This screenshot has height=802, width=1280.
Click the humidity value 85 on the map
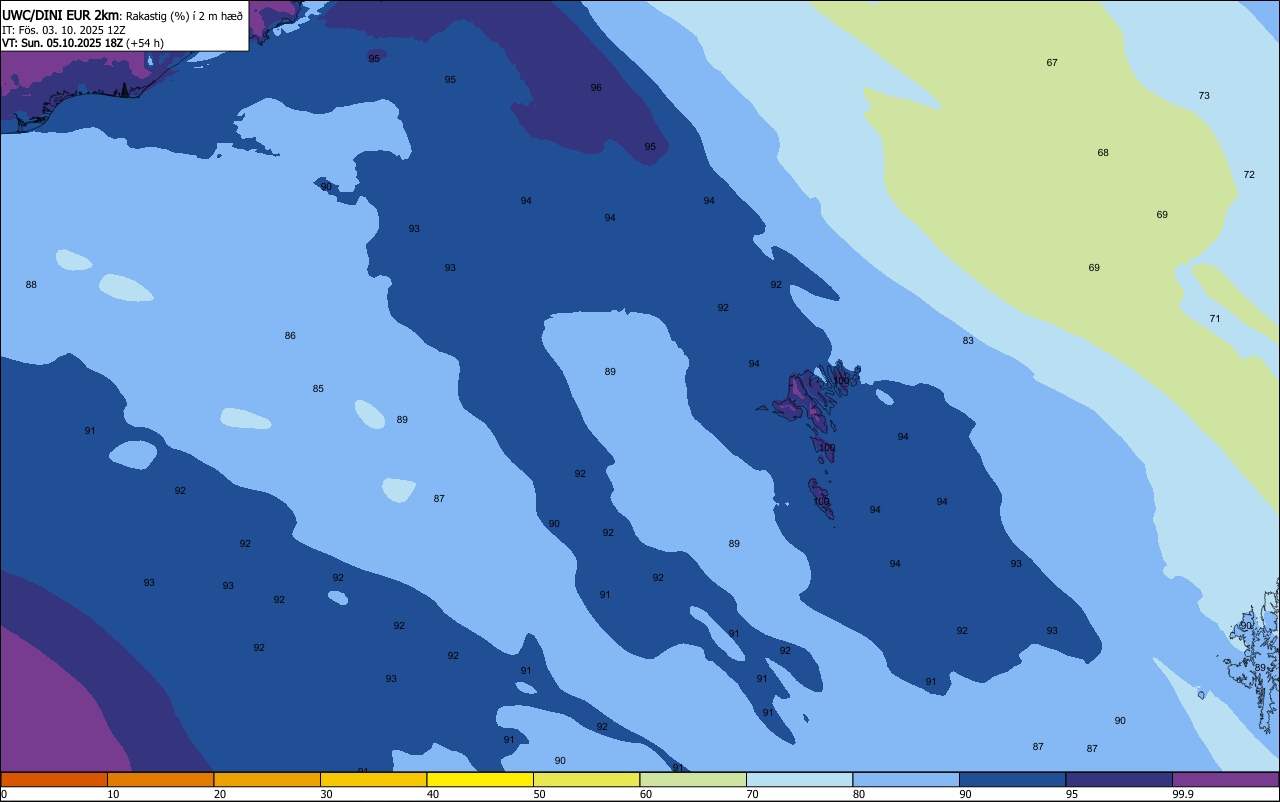318,389
